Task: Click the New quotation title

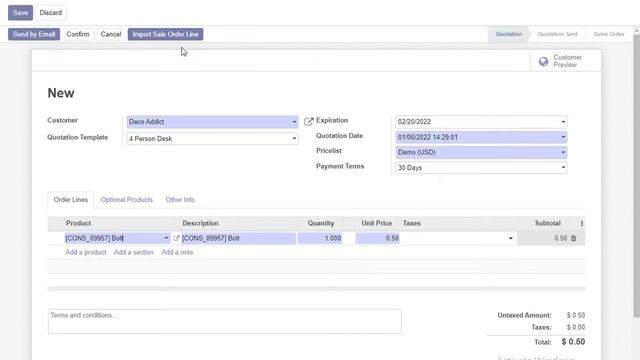Action: 61,93
